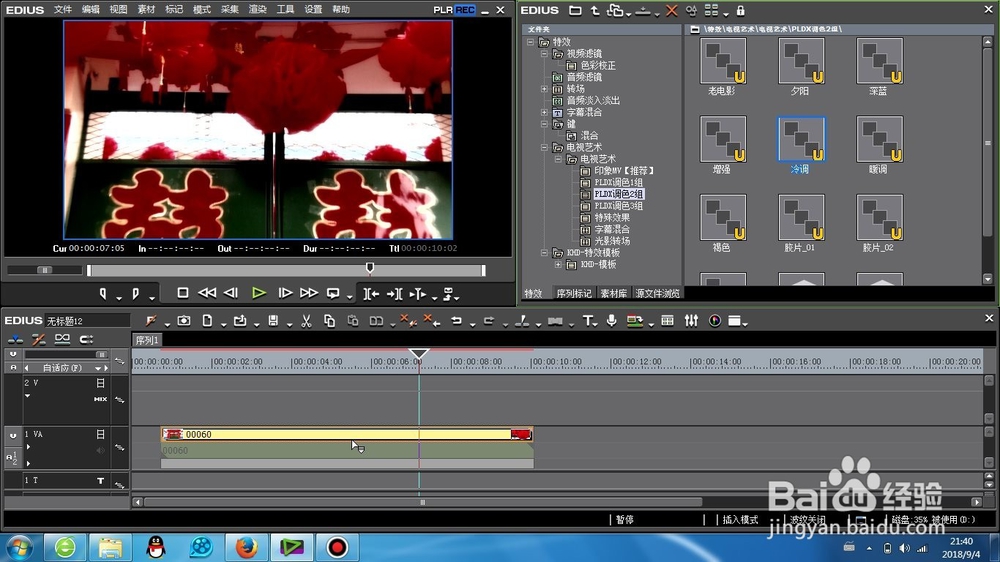Image resolution: width=1000 pixels, height=562 pixels.
Task: Cut the selected clip with scissors icon
Action: pos(306,321)
